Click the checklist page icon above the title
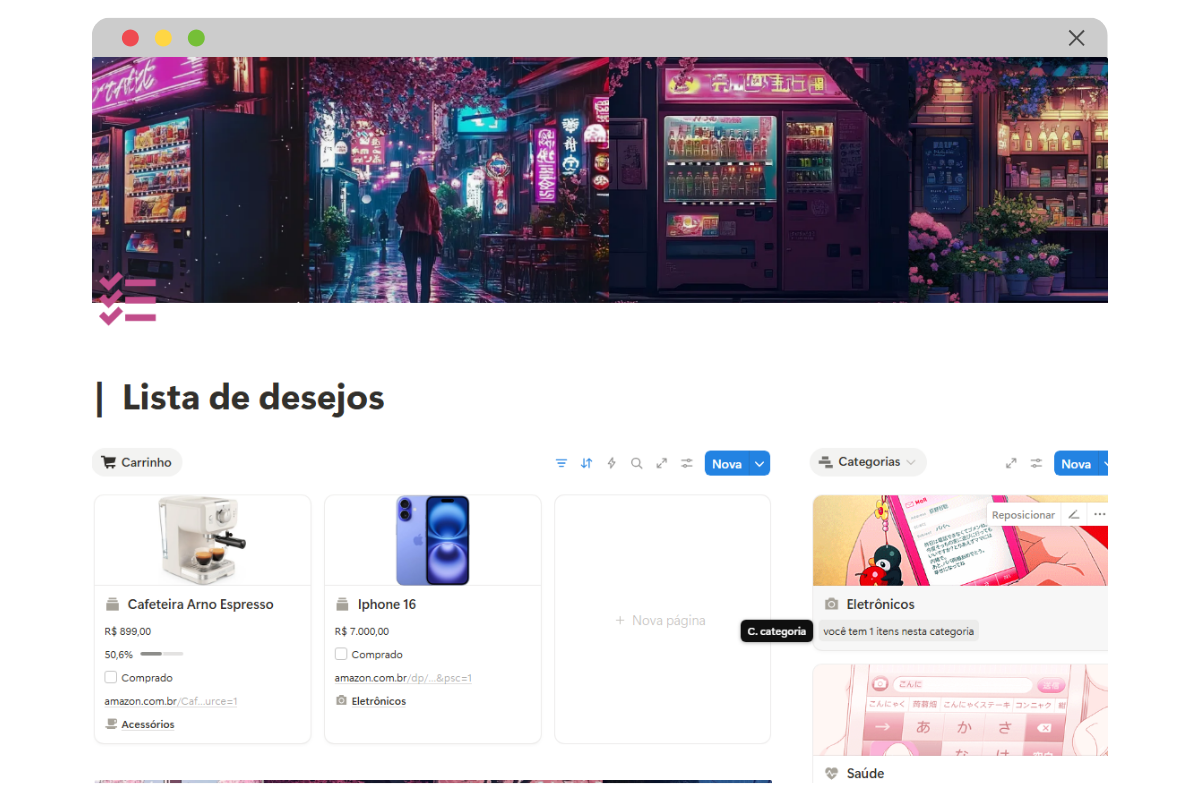 (127, 298)
